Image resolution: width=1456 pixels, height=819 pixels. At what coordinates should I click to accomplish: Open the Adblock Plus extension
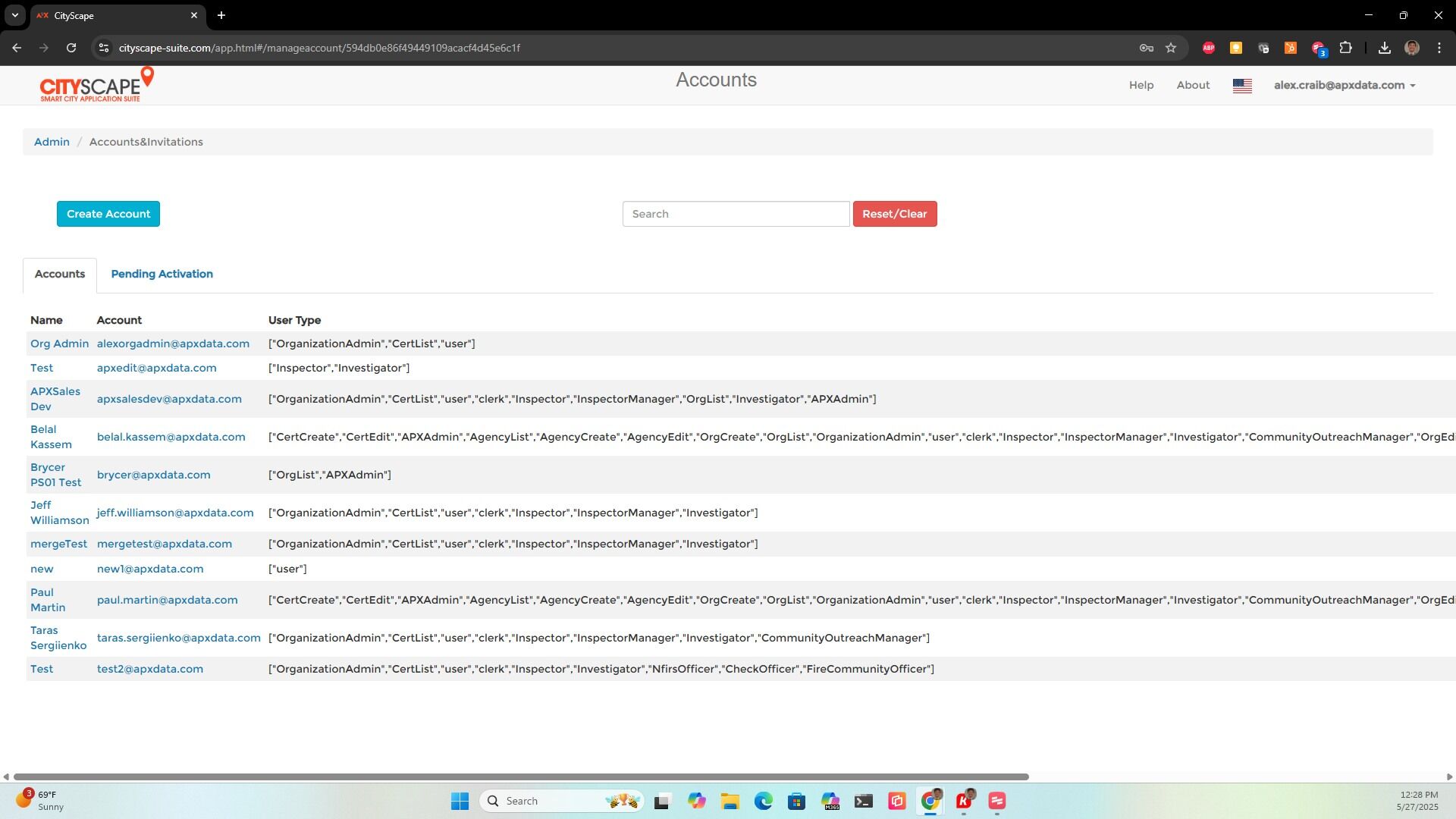click(x=1208, y=48)
